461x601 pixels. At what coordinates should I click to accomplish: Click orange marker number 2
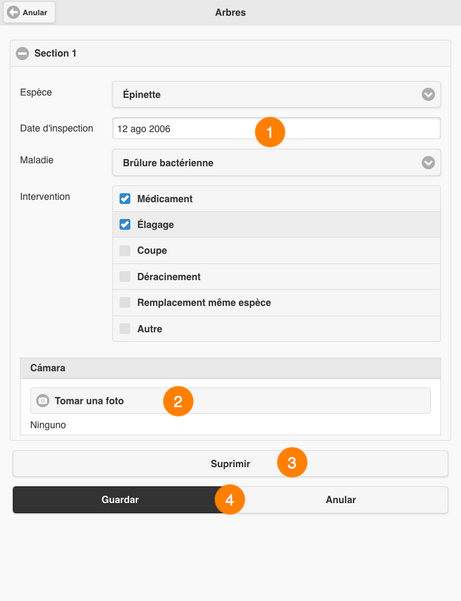(178, 401)
